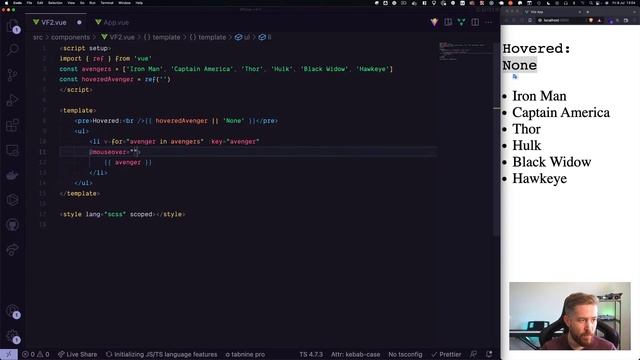The height and width of the screenshot is (360, 640).
Task: Open the Source Control view
Action: pyautogui.click(x=13, y=75)
